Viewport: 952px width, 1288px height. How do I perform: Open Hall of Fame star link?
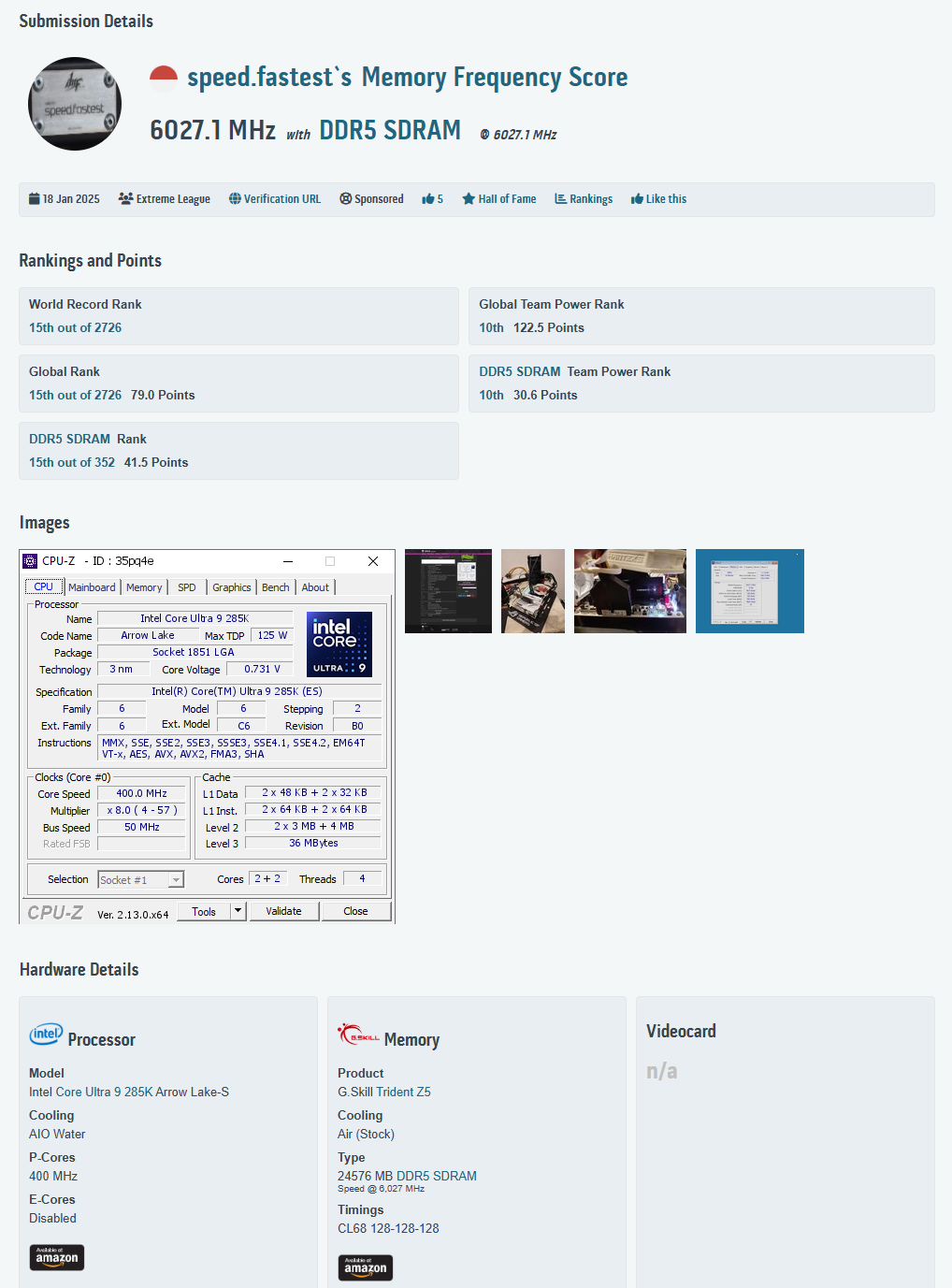(498, 199)
